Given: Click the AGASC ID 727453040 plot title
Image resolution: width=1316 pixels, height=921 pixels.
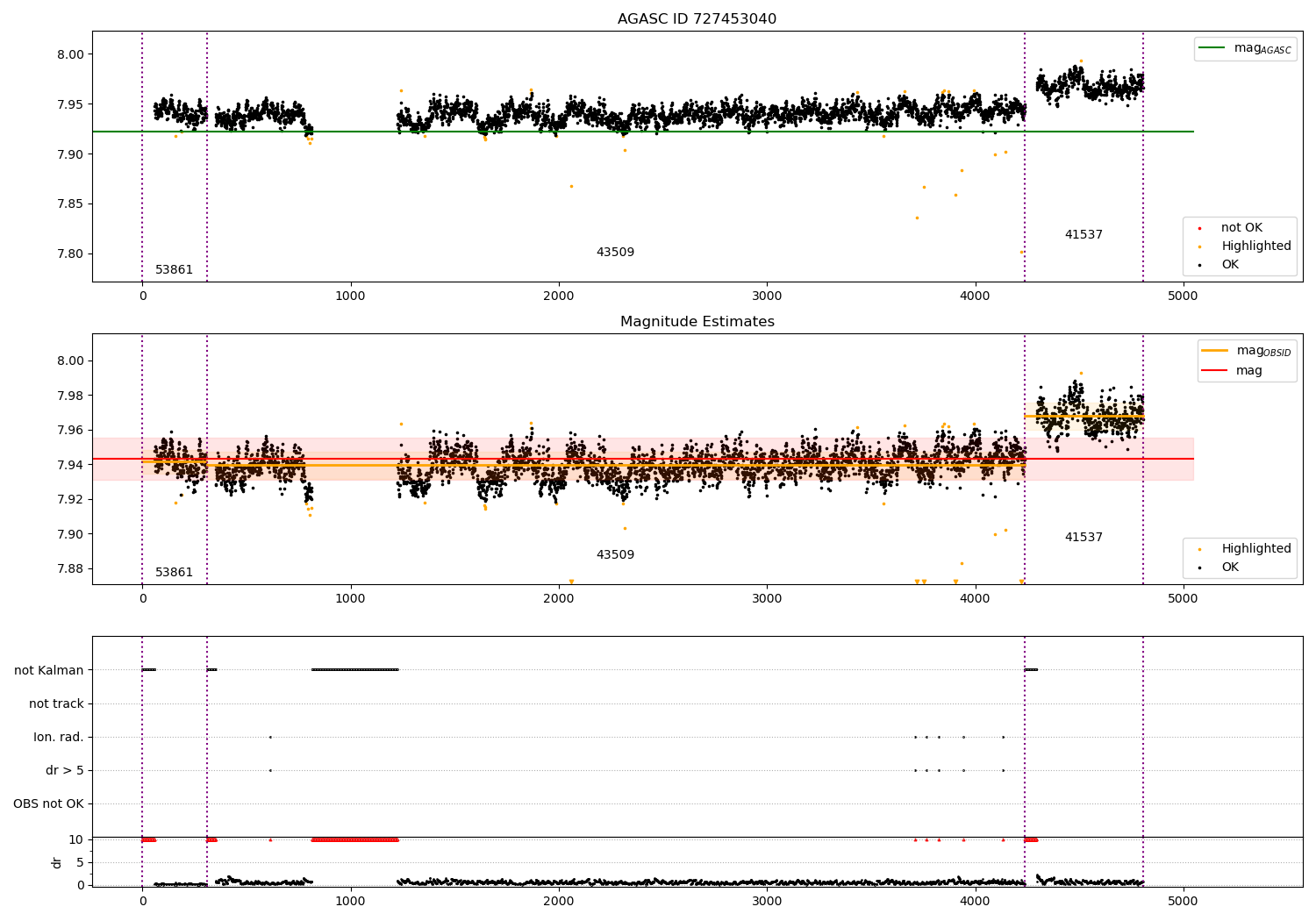Looking at the screenshot, I should [697, 19].
